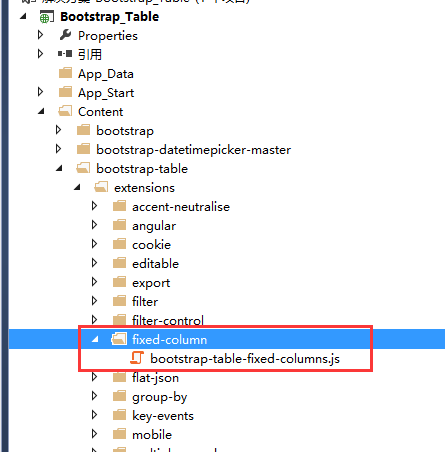Image resolution: width=445 pixels, height=452 pixels.
Task: Click the export folder icon
Action: [x=119, y=282]
